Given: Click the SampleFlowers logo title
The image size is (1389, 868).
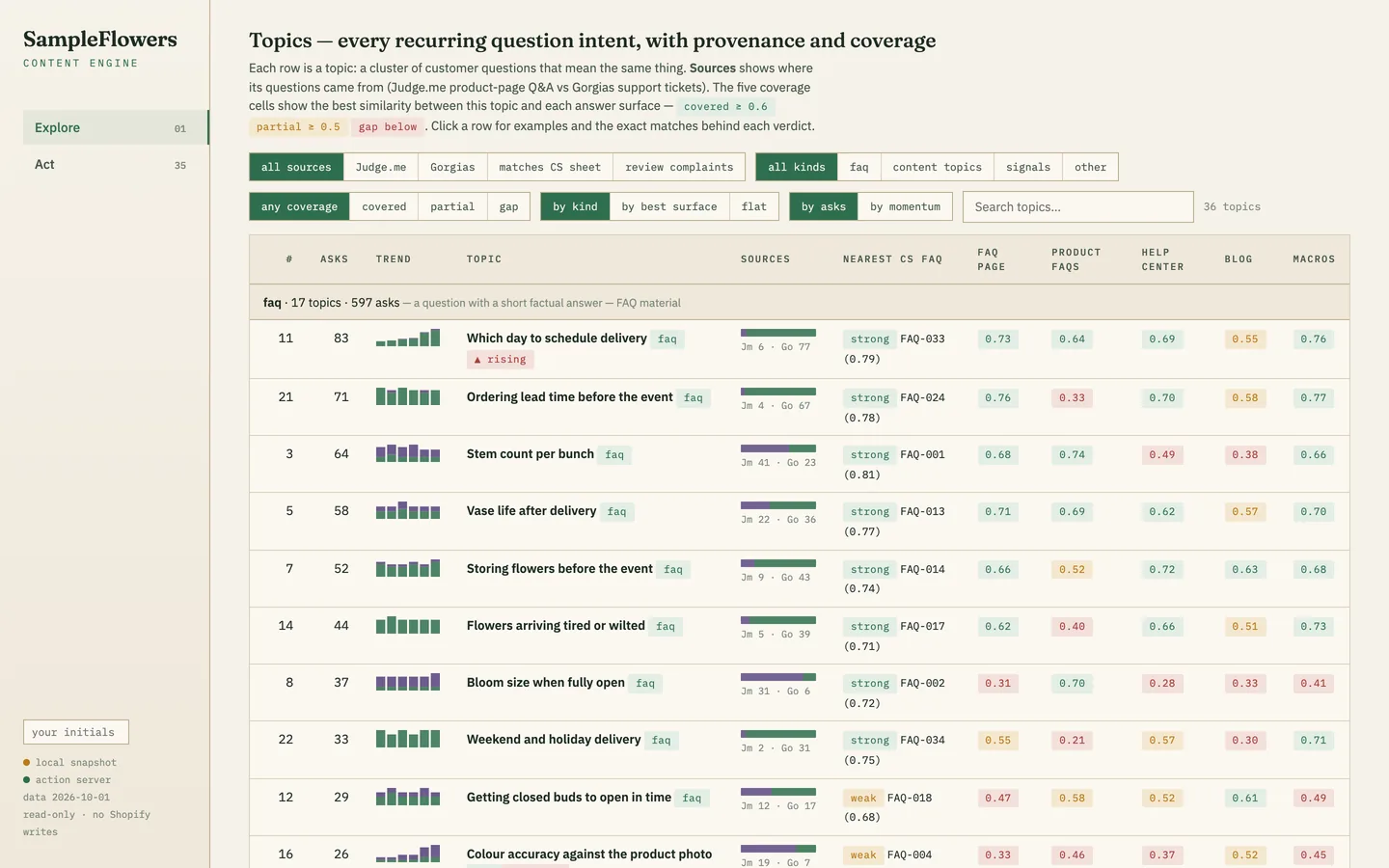Looking at the screenshot, I should coord(100,40).
